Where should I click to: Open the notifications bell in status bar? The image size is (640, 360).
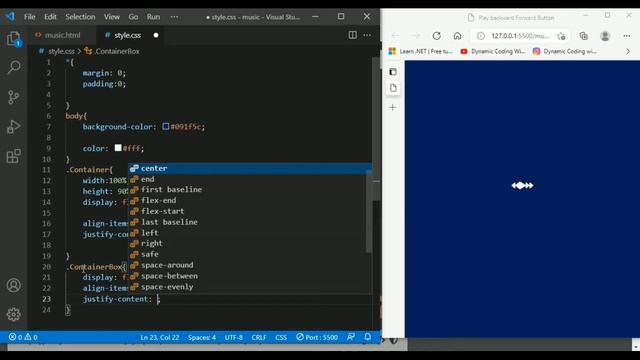coord(368,337)
